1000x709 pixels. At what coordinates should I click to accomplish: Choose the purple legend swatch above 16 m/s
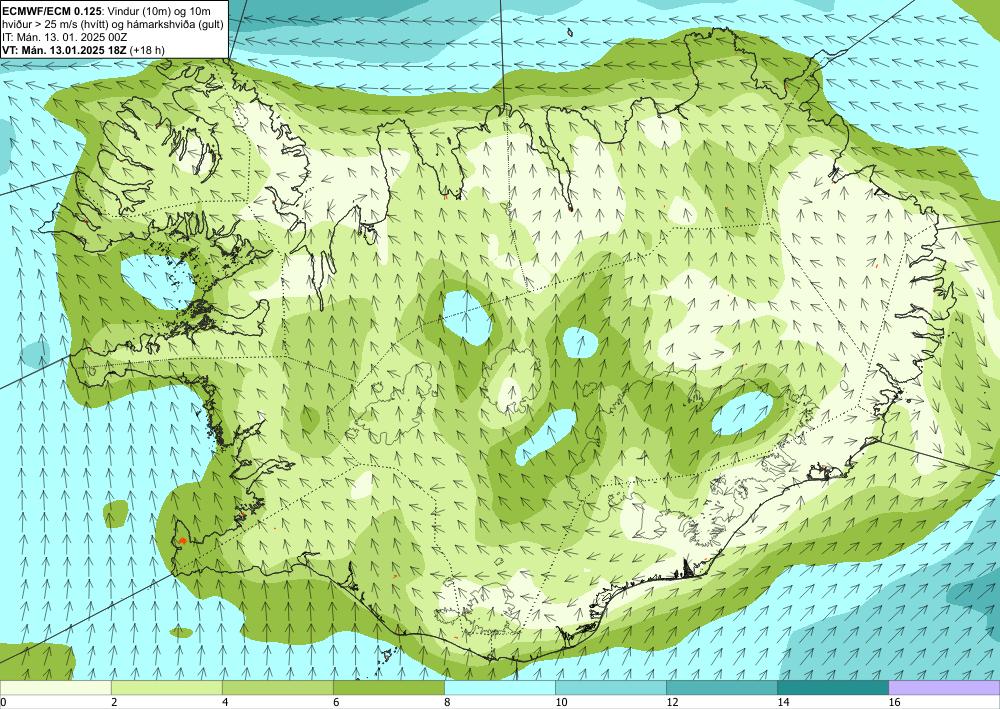pos(944,687)
